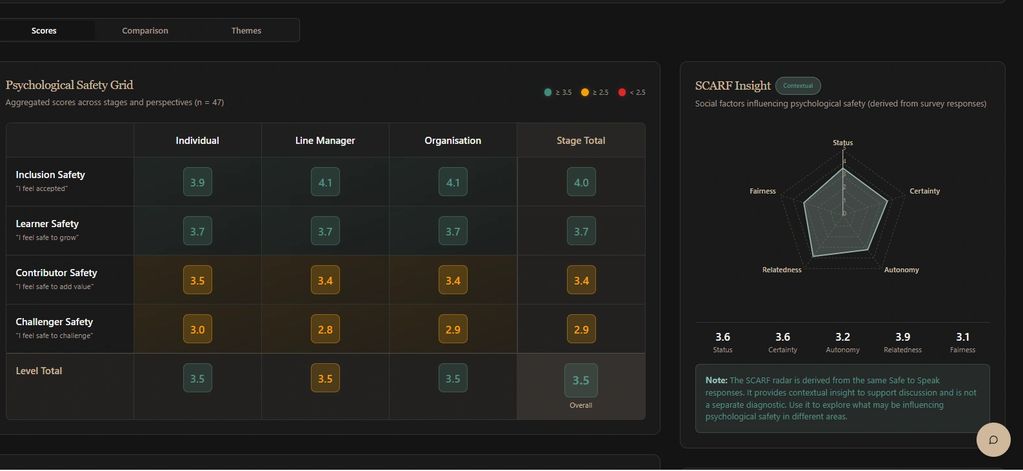
Task: Select the Overall 3.5 score cell
Action: click(580, 381)
